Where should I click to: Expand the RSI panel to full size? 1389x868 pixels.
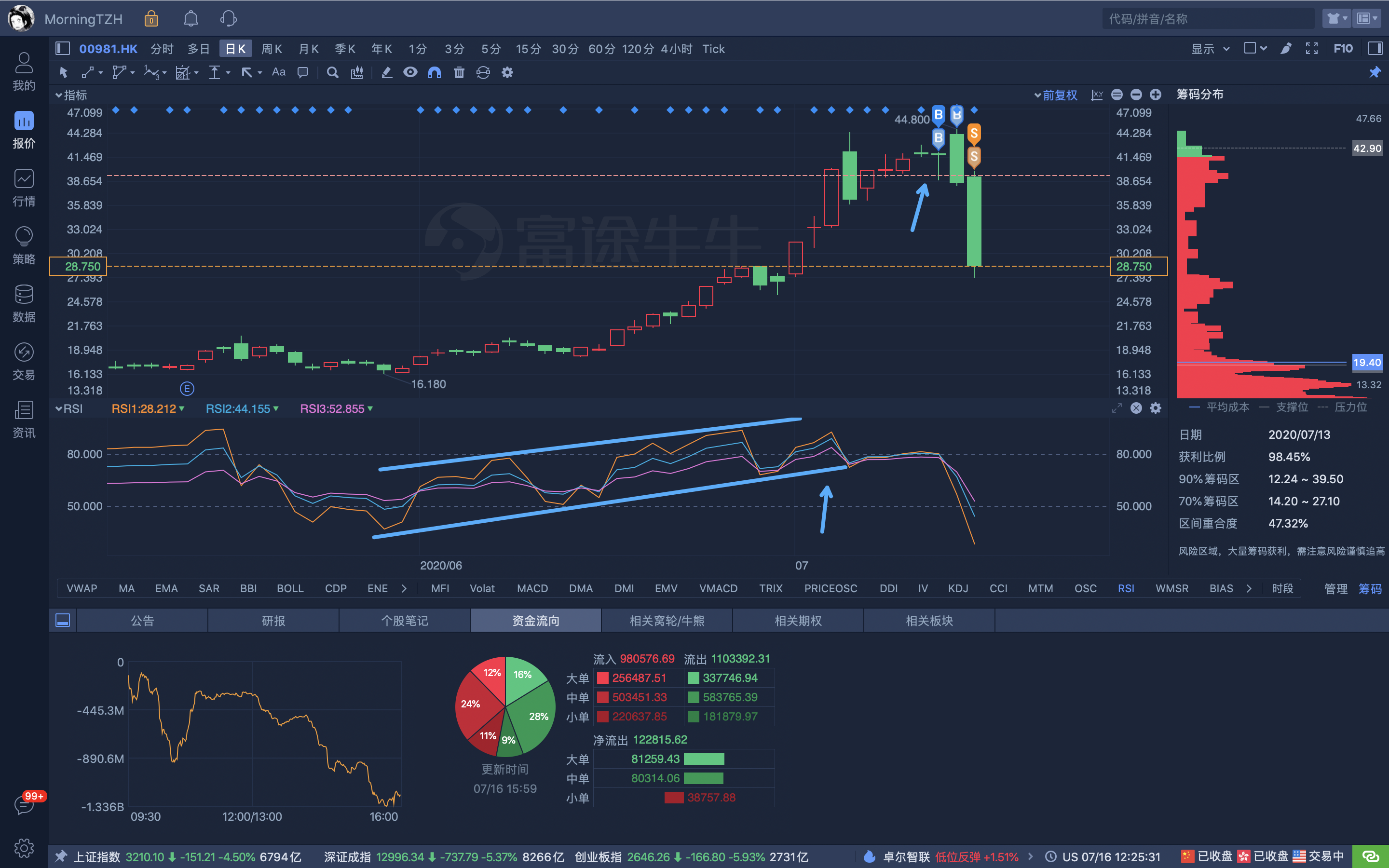tap(1117, 408)
